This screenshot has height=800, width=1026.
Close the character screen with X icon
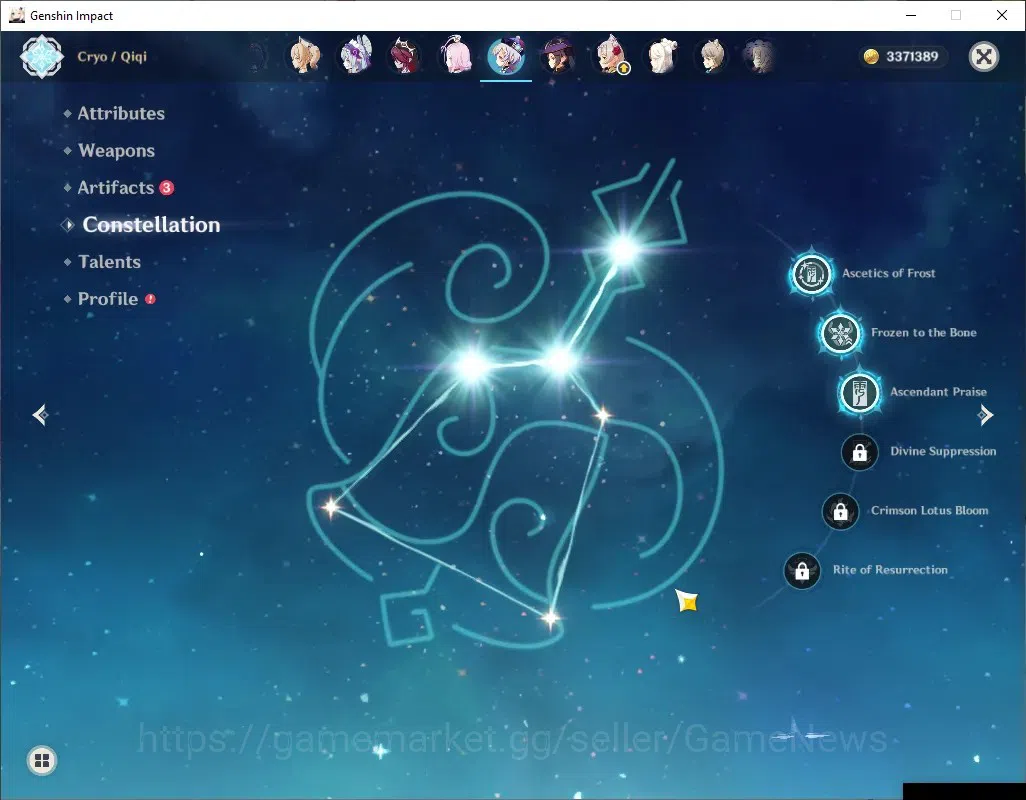[x=983, y=57]
